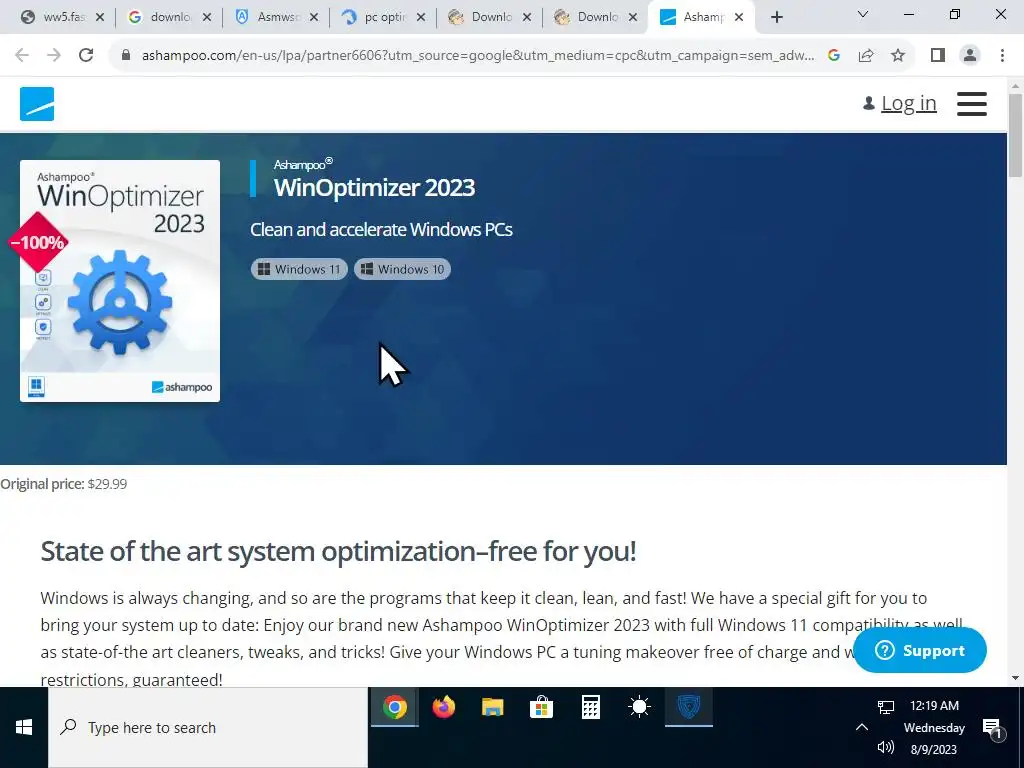
Task: Click the Clean and accelerate Windows PCs text
Action: coord(381,230)
